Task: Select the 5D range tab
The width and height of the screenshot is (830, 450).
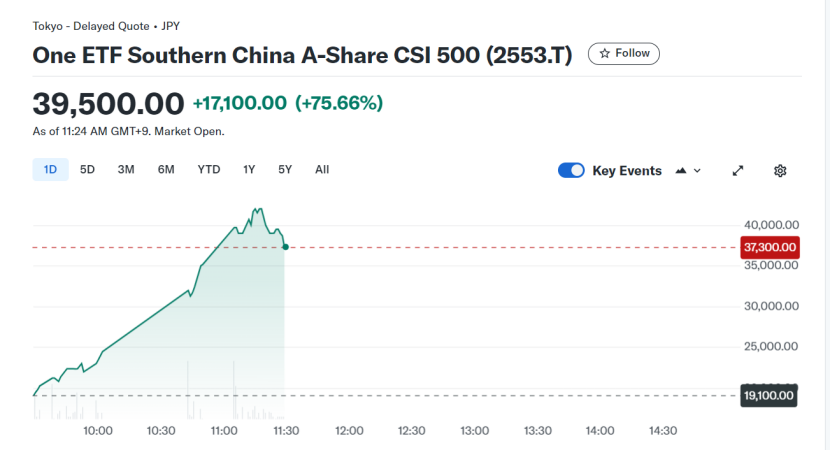Action: [x=87, y=169]
